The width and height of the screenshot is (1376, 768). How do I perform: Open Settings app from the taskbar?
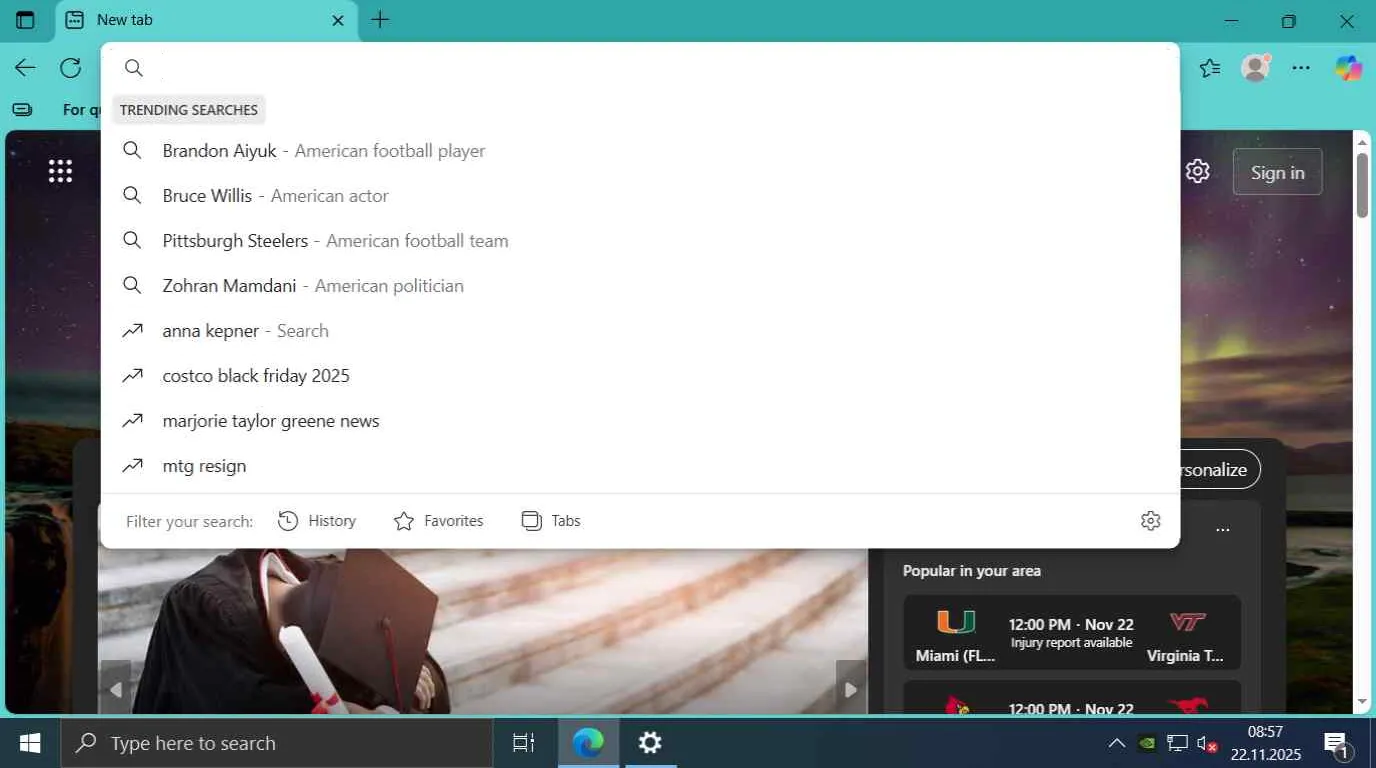(x=650, y=743)
